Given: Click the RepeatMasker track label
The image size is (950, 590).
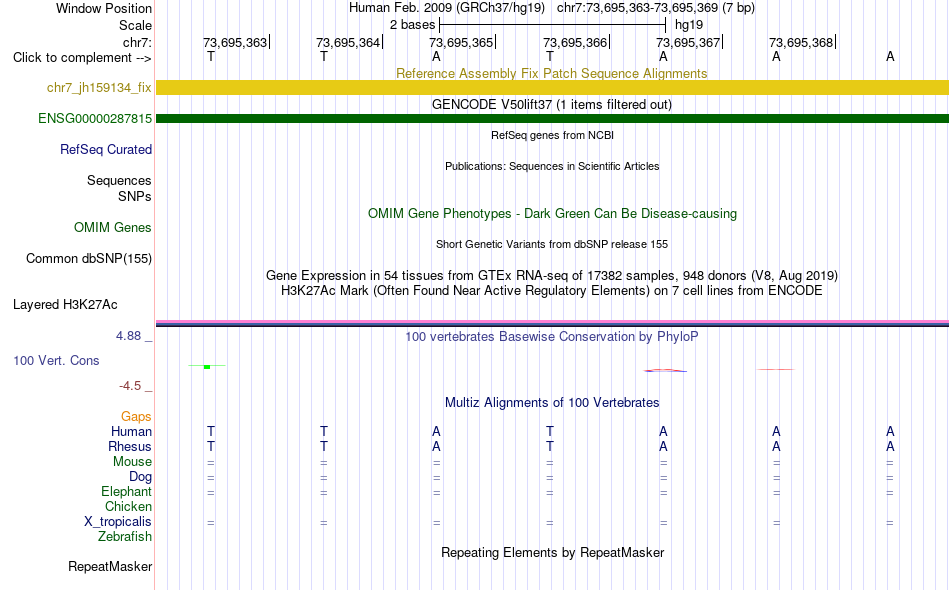Looking at the screenshot, I should click(x=110, y=567).
